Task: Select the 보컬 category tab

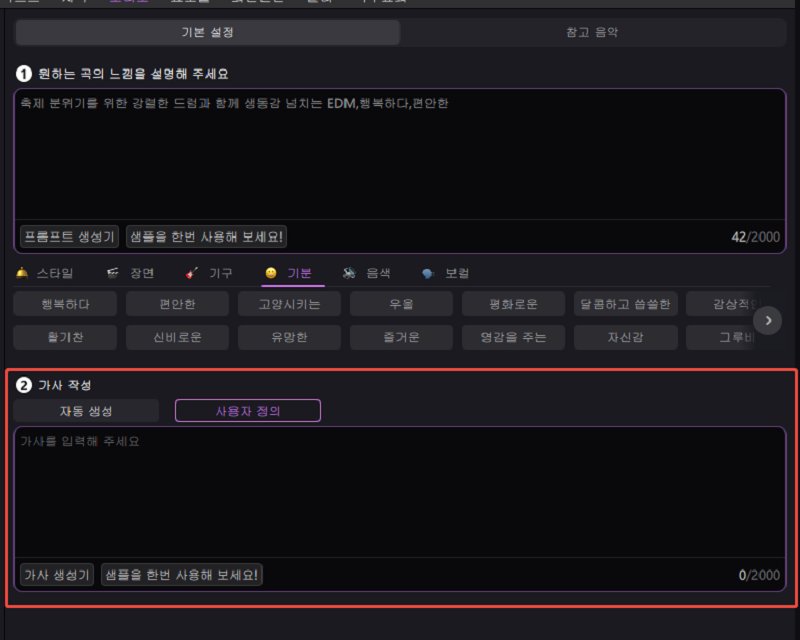Action: point(446,273)
